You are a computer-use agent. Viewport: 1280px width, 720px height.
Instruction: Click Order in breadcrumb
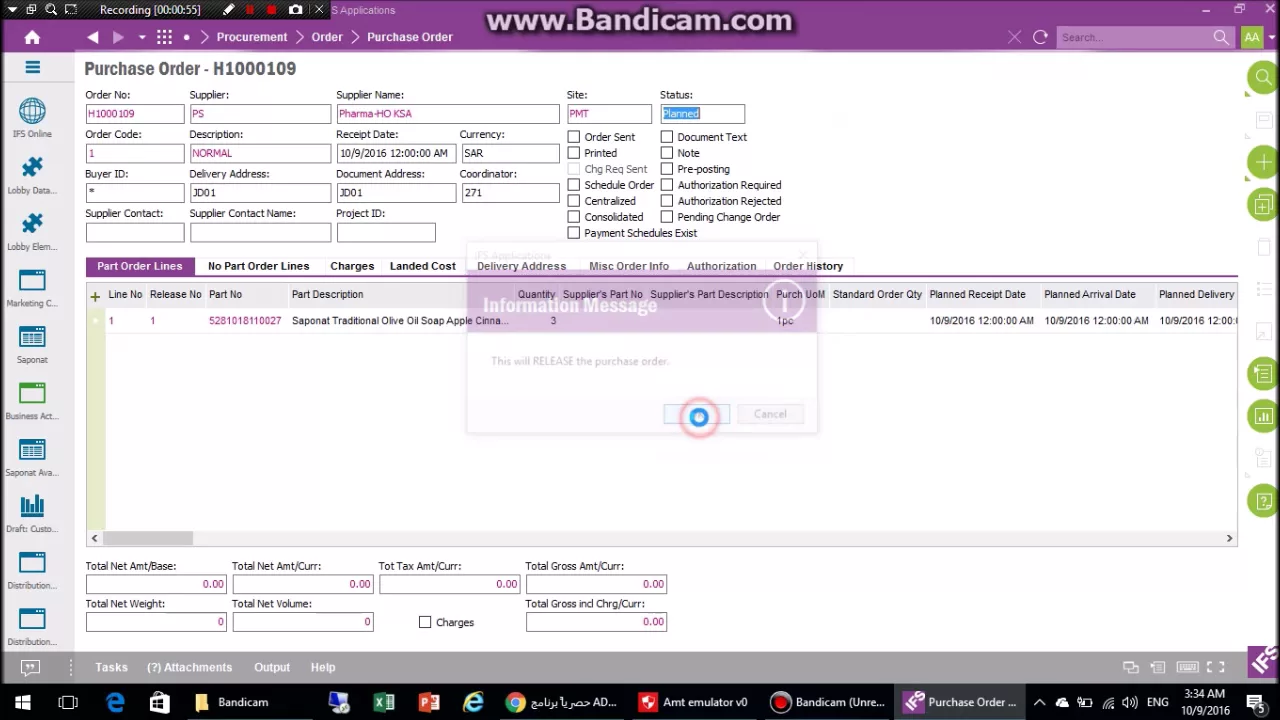tap(327, 37)
